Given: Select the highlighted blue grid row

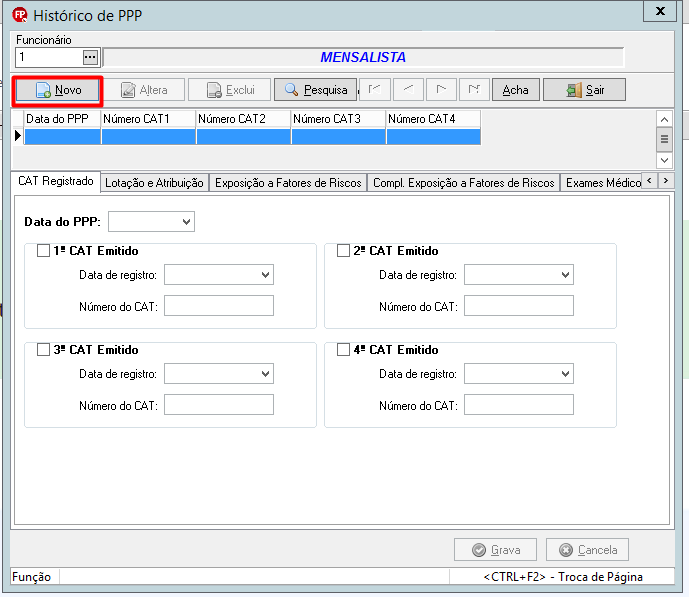Looking at the screenshot, I should [252, 136].
